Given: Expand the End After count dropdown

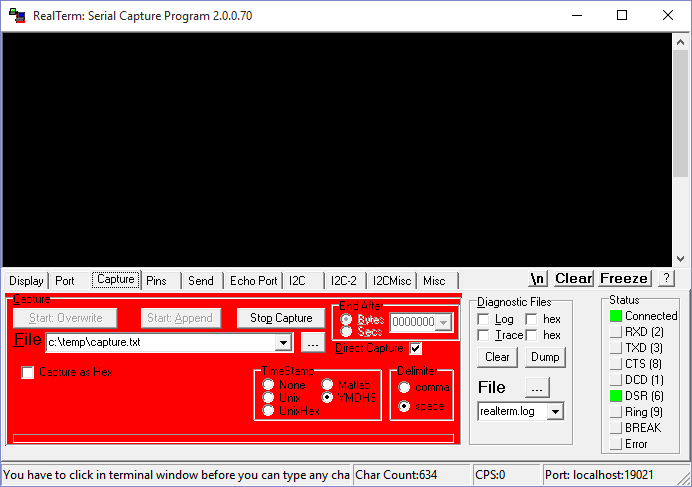Looking at the screenshot, I should coord(443,322).
